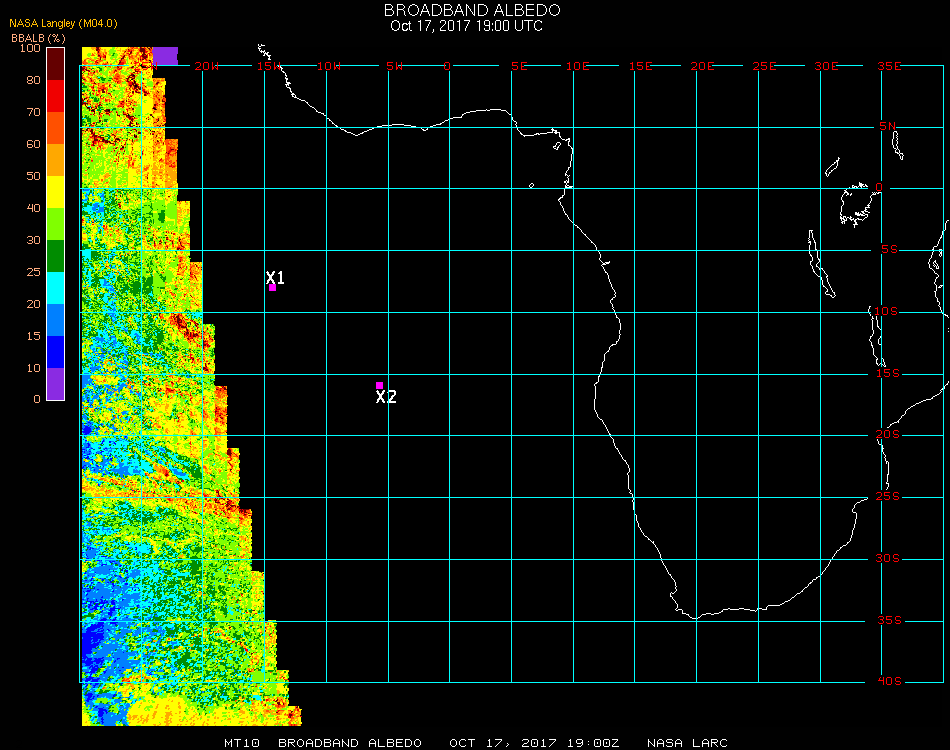Click the 20E longitude label
This screenshot has height=750, width=950.
(x=702, y=66)
